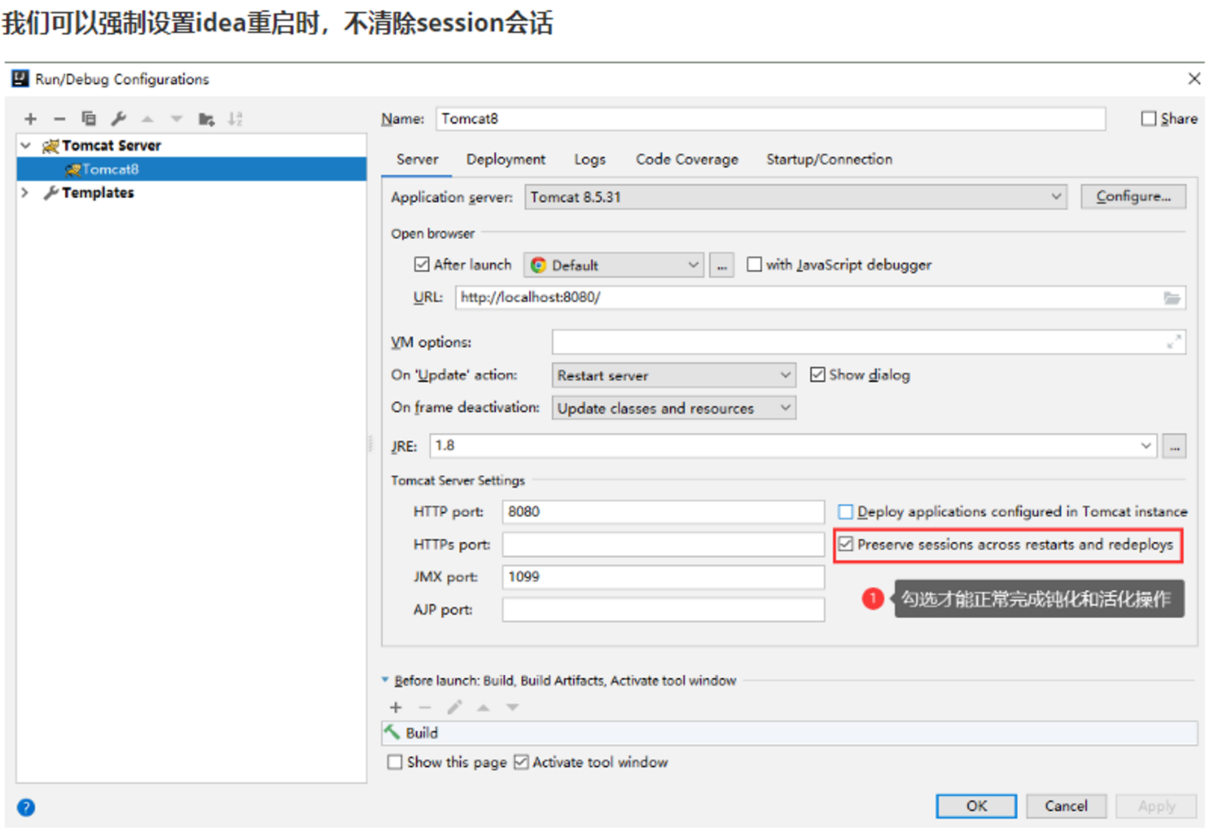Select Build task in before launch list
Screen dimensions: 1207x831
789,733
